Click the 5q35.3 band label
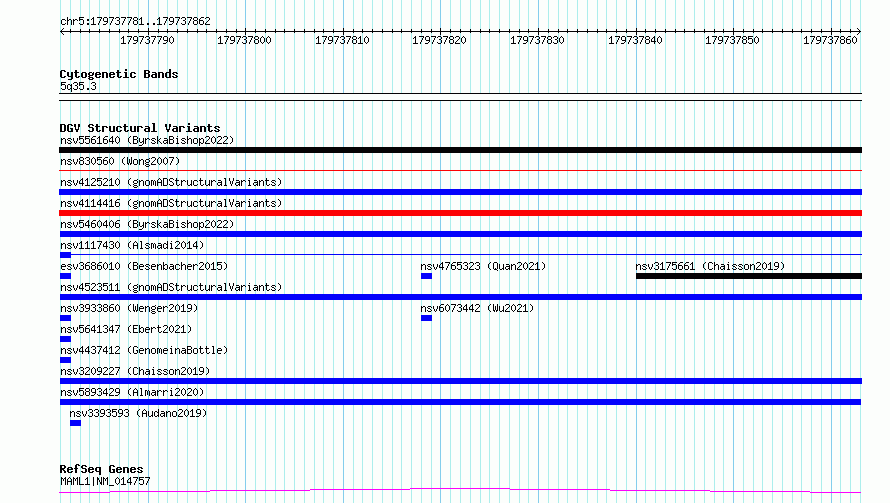890x503 pixels. point(78,86)
